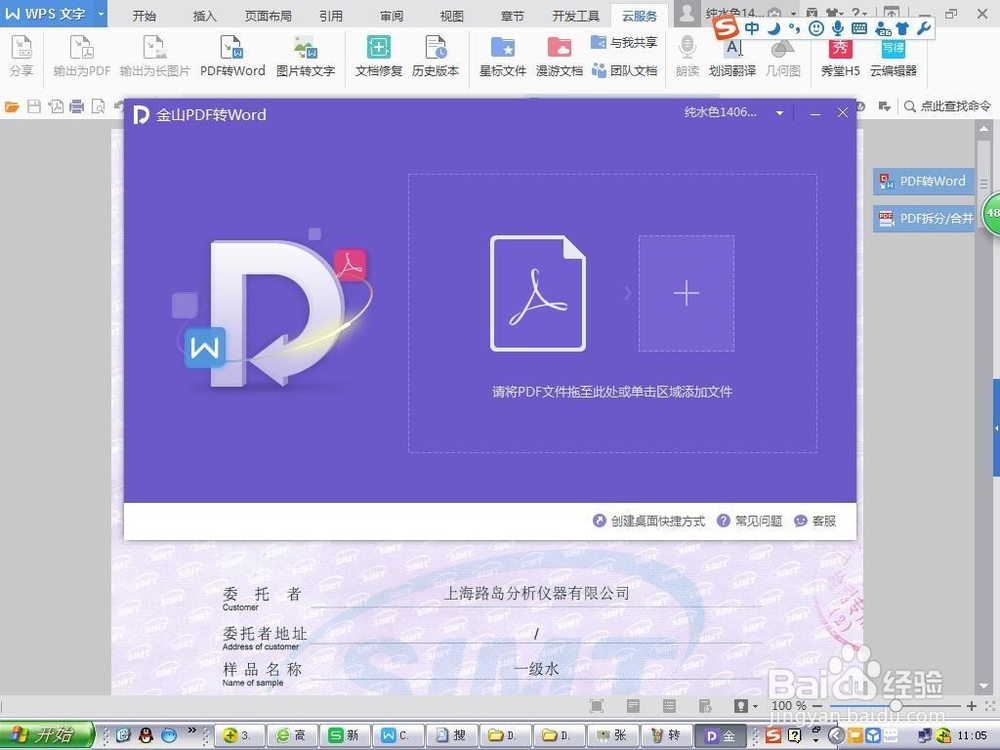Switch to the 视图 ribbon tab
This screenshot has width=1000, height=750.
click(452, 15)
